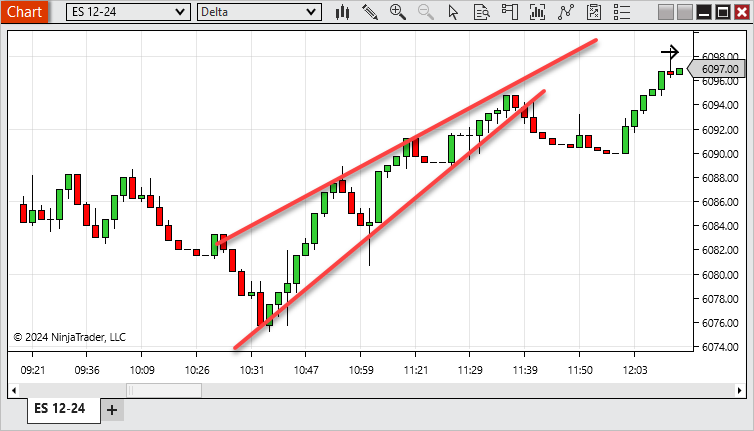Click the horizontal scrollbar thumb
Screen dimensions: 754x431
click(164, 389)
